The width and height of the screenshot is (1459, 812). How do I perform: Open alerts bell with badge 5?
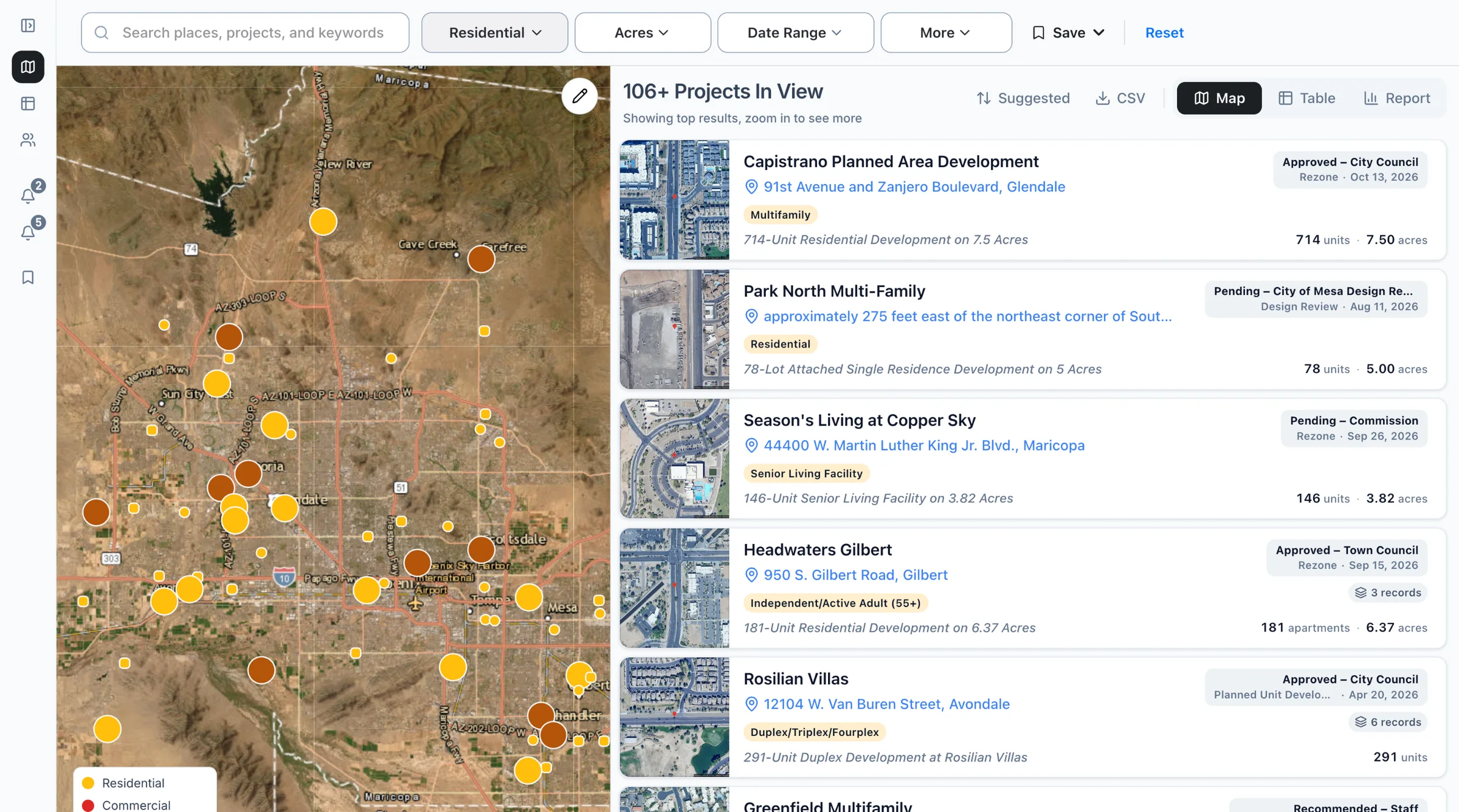pyautogui.click(x=29, y=232)
